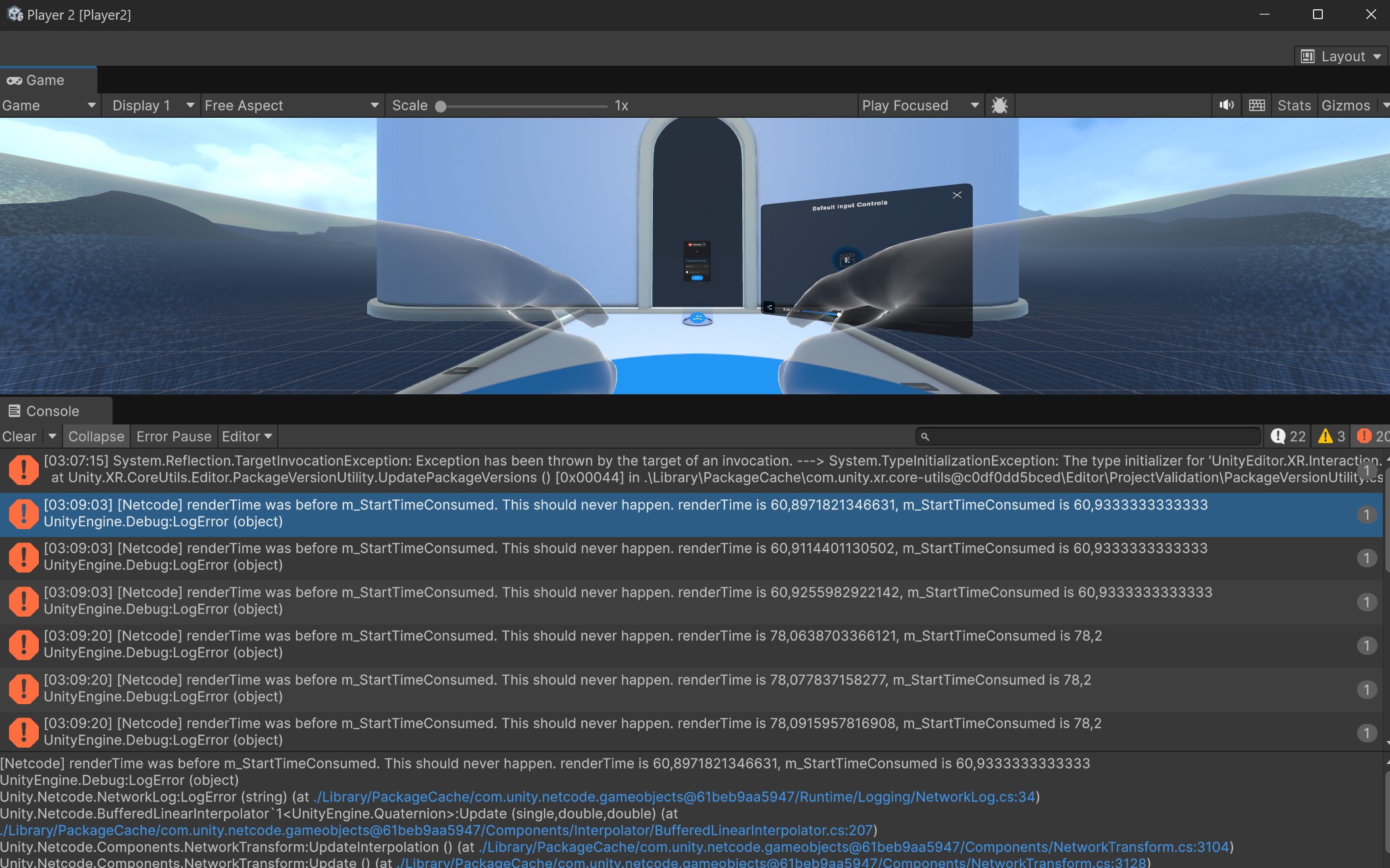
Task: Switch to the Game tab
Action: coord(44,80)
